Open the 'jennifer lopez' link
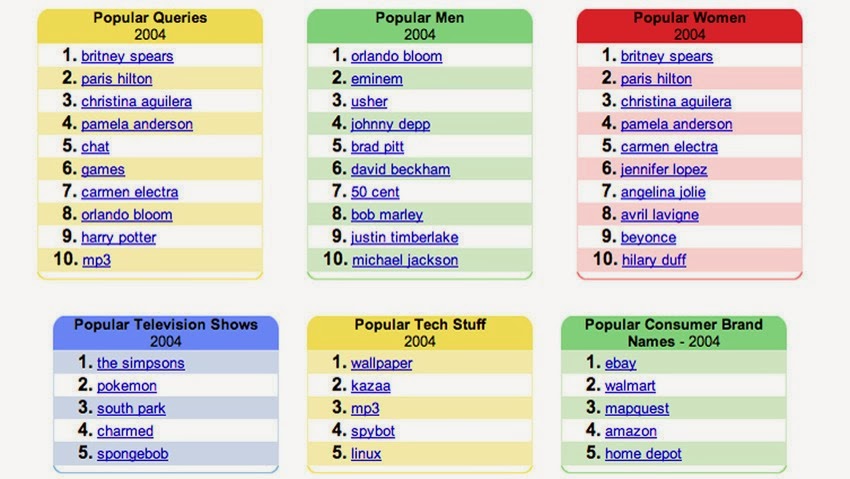 click(663, 170)
